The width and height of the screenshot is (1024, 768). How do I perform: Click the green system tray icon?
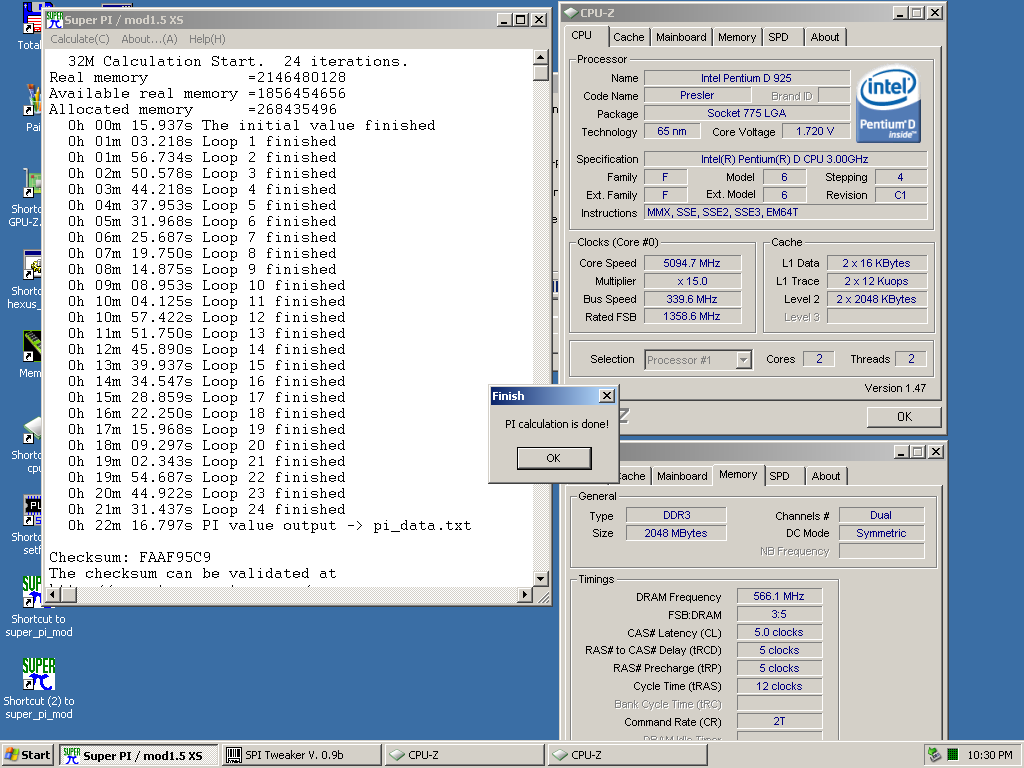952,755
